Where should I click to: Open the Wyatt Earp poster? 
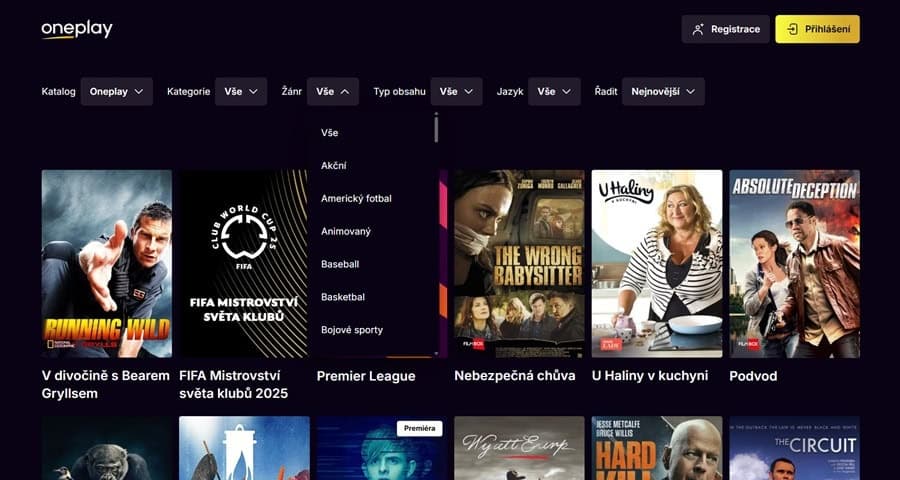tap(519, 448)
